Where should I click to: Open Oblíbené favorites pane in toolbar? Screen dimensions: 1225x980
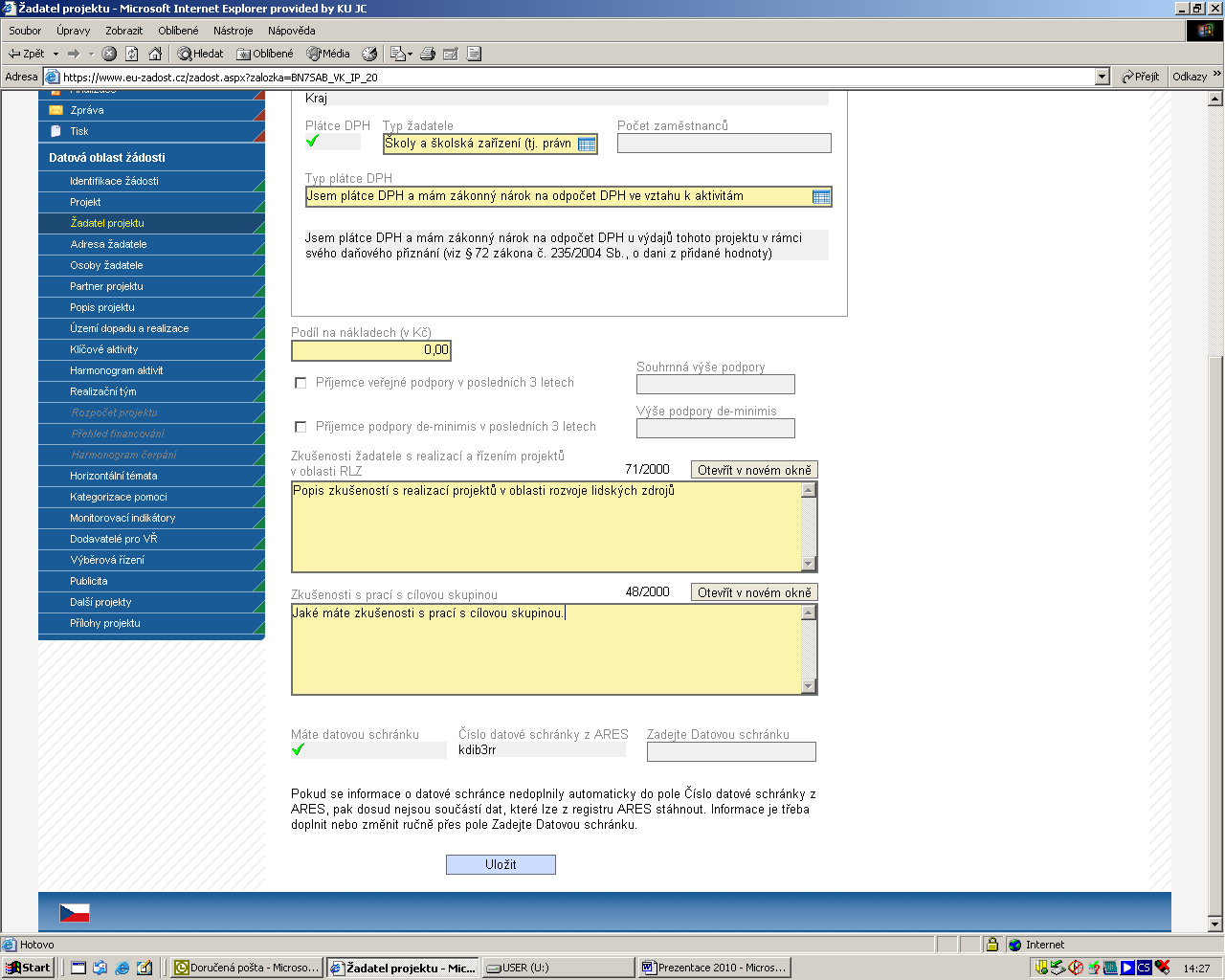(x=265, y=54)
